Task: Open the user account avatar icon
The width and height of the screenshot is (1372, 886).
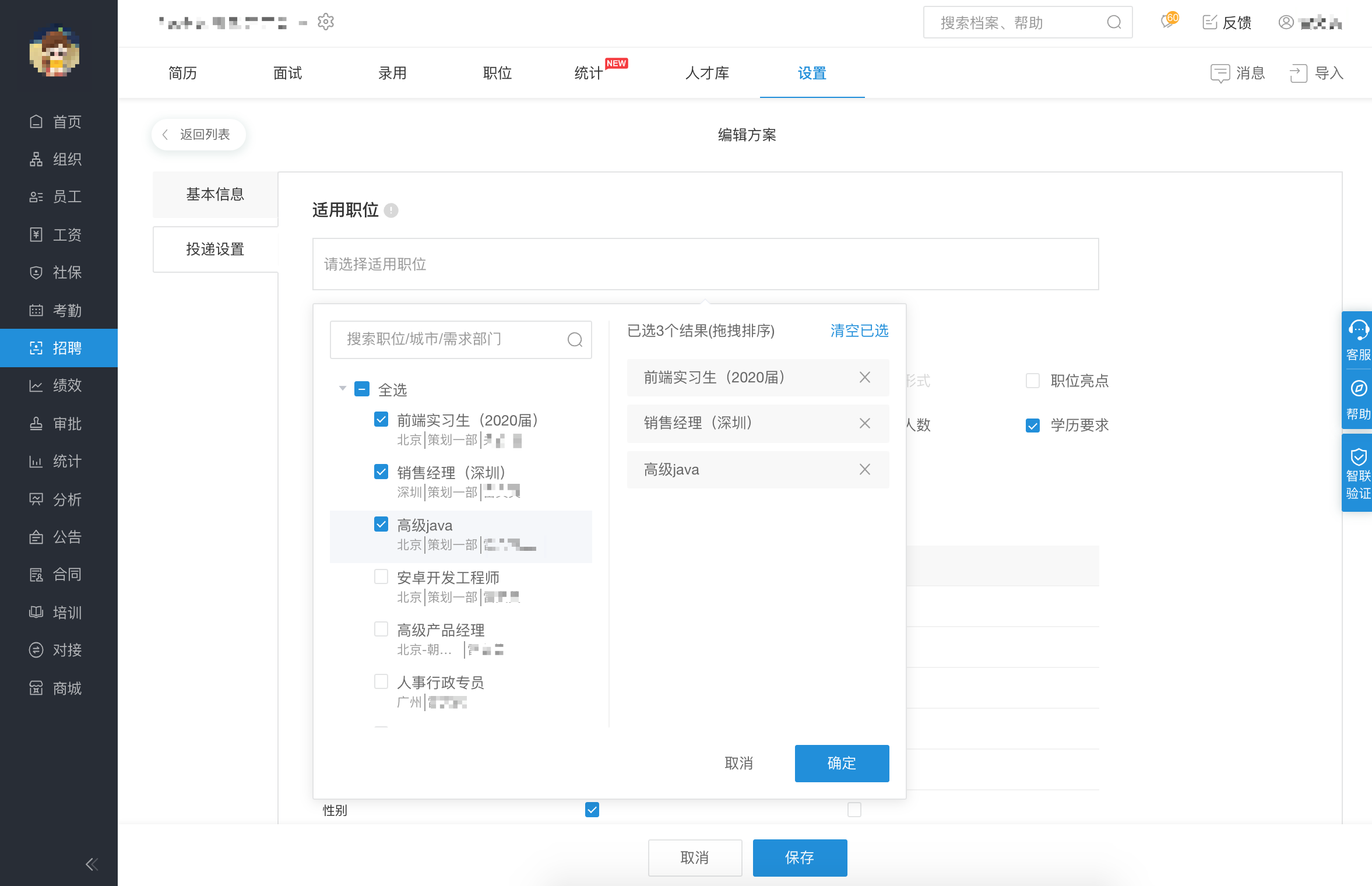Action: [x=1286, y=23]
